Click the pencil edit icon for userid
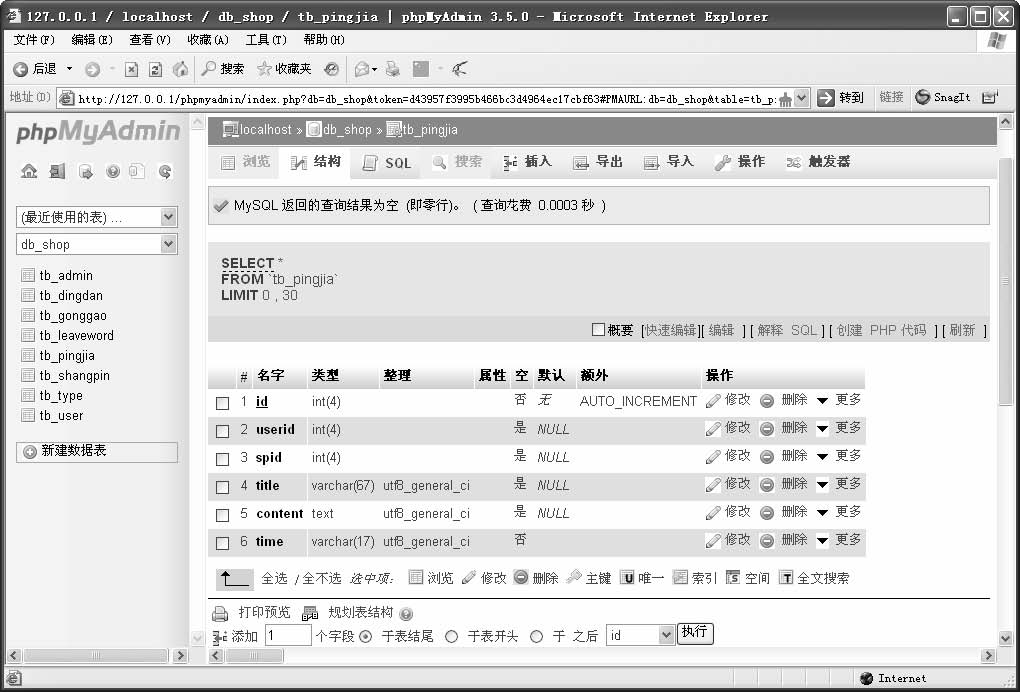The image size is (1020, 692). pos(714,429)
